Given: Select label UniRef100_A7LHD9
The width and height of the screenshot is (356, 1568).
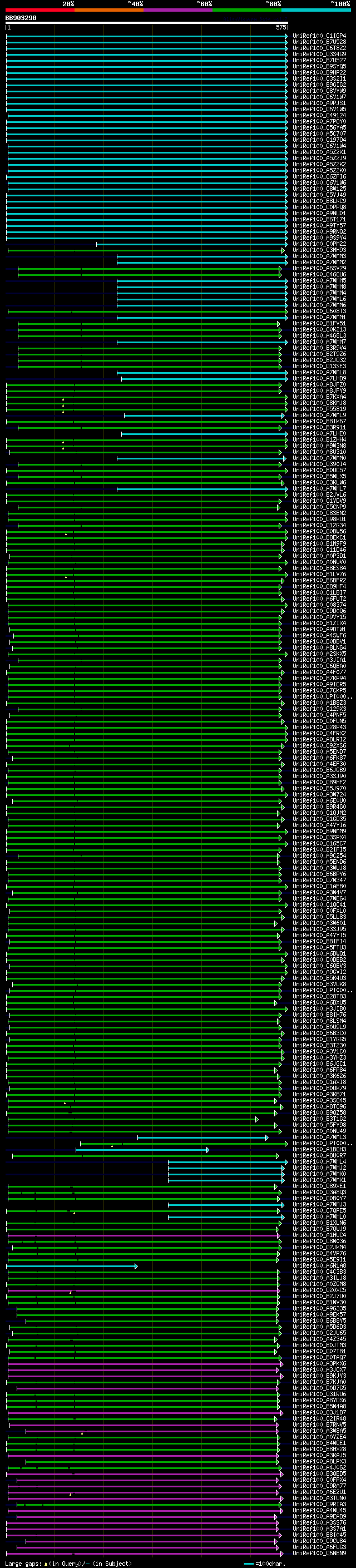Looking at the screenshot, I should click(x=319, y=379).
